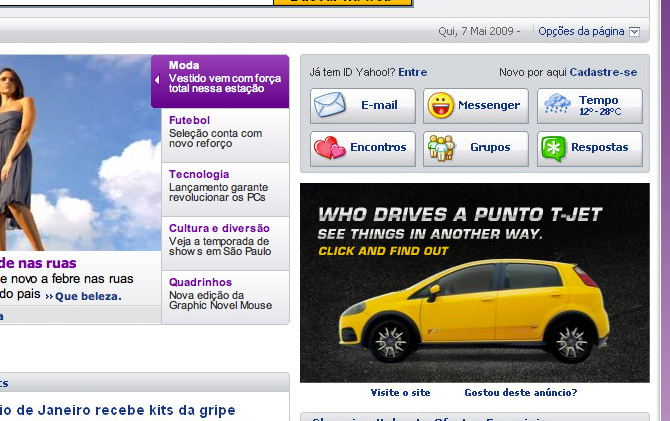The height and width of the screenshot is (421, 670).
Task: Click 'Seleção conta com novo reforço' text
Action: point(215,138)
